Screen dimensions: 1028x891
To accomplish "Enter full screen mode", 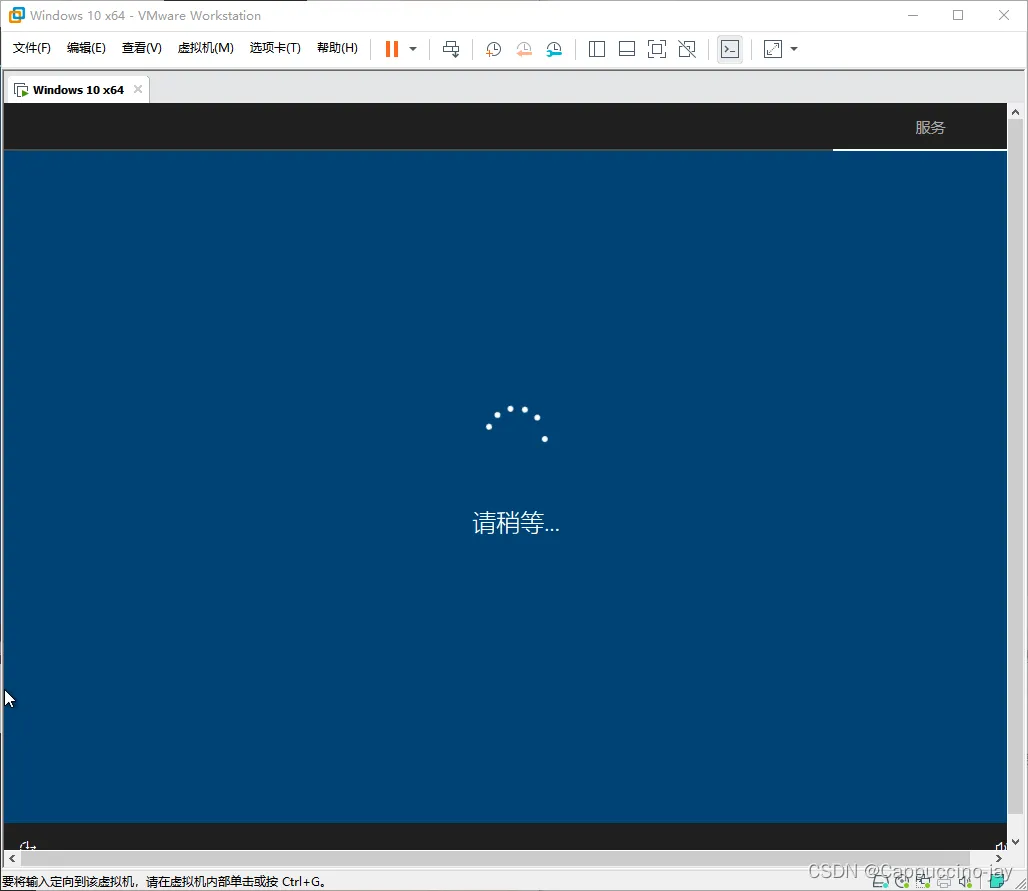I will [x=656, y=49].
